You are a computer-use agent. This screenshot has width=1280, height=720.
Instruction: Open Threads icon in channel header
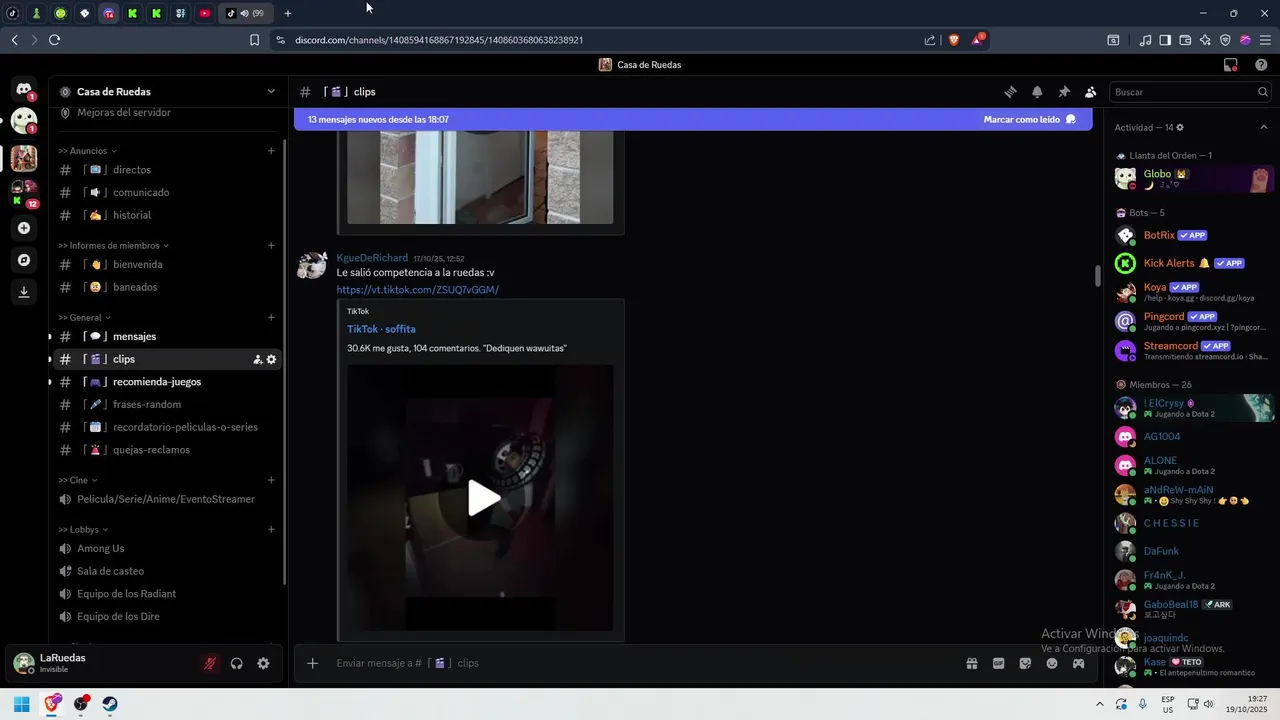click(x=1010, y=92)
